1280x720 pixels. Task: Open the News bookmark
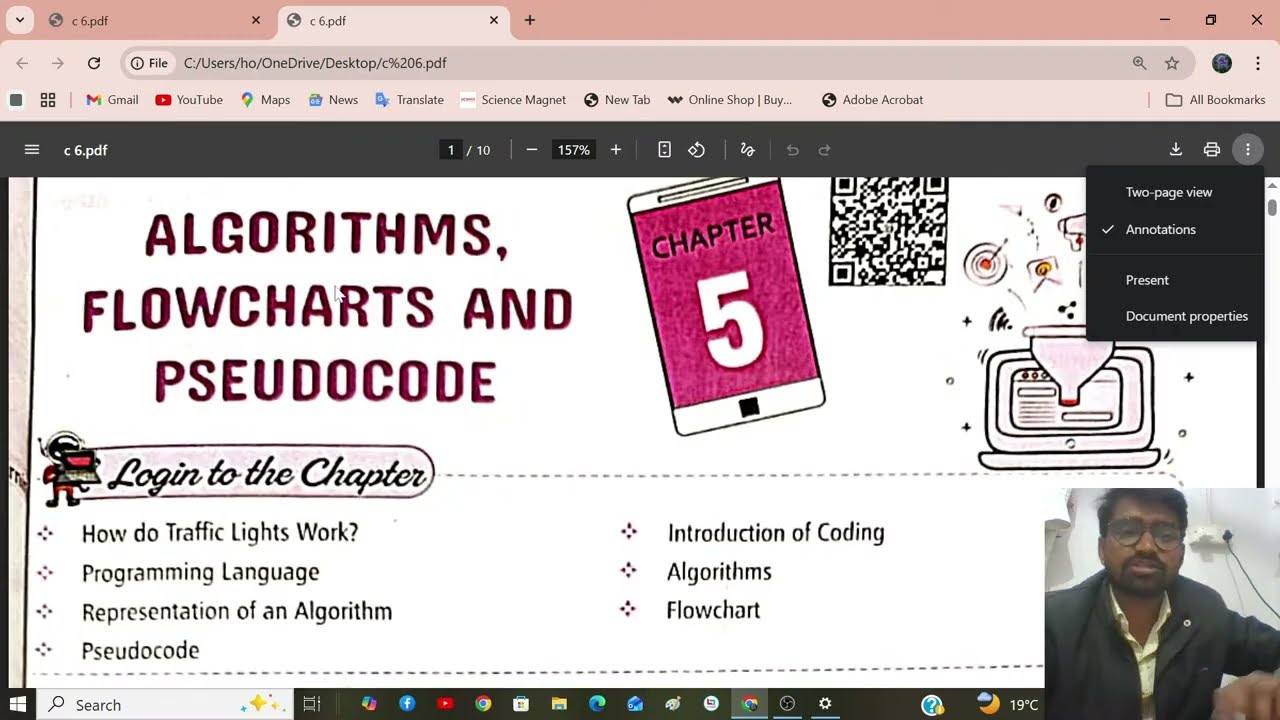tap(333, 100)
